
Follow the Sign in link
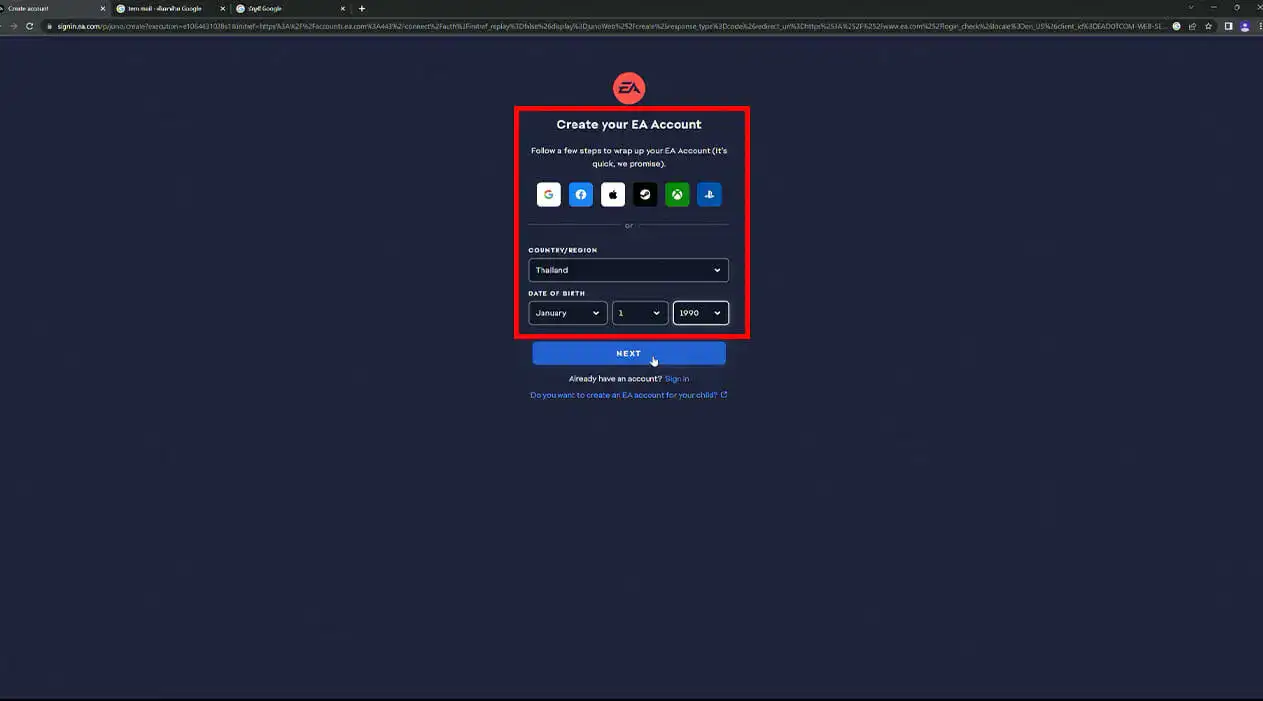[x=677, y=379]
